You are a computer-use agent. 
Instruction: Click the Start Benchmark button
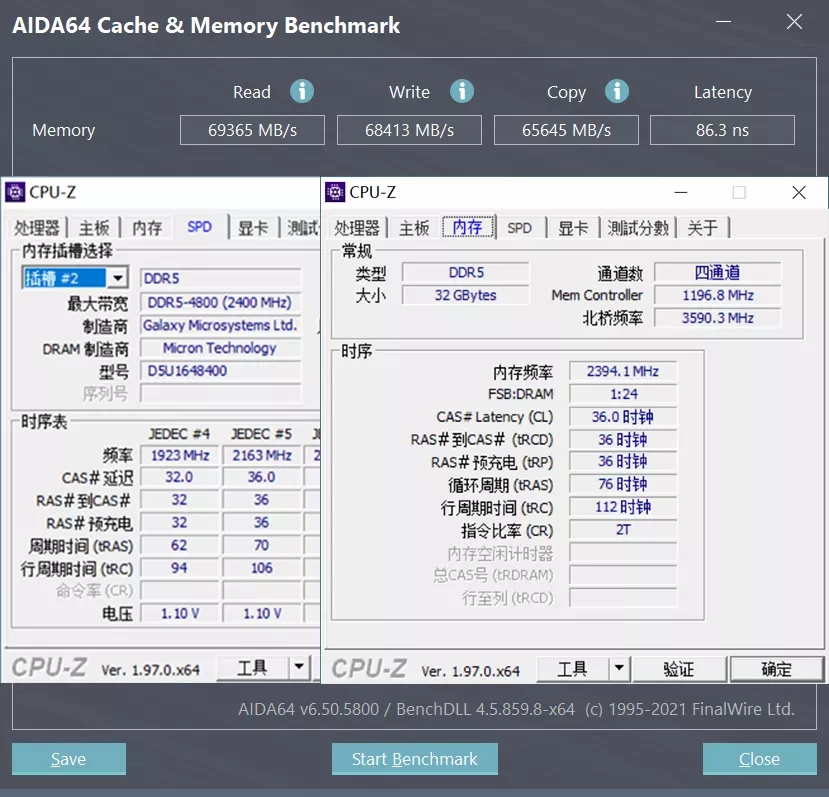coord(414,759)
